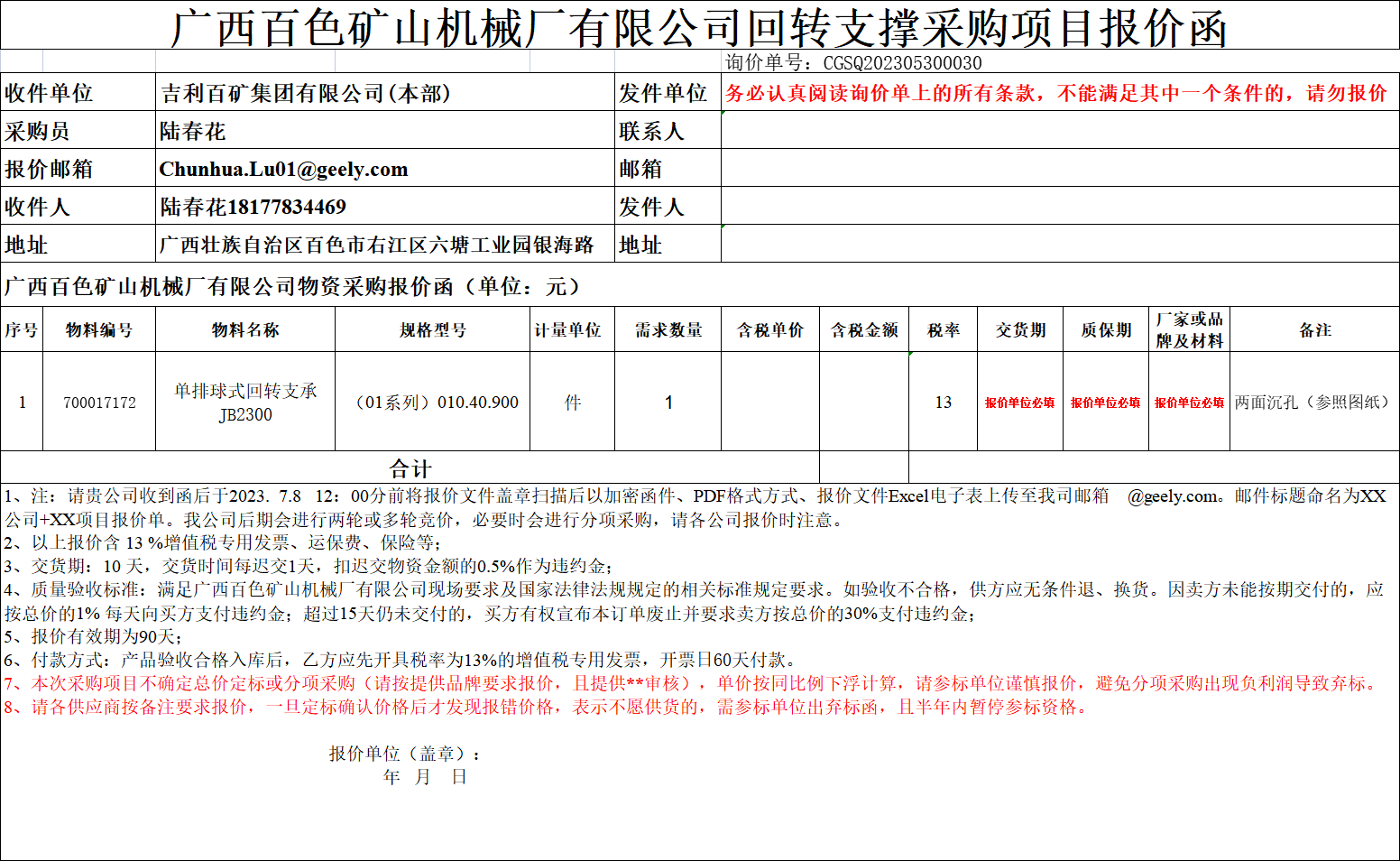Viewport: 1400px width, 861px height.
Task: Click the material name 单排球式回转支承 JB2300
Action: pos(245,402)
